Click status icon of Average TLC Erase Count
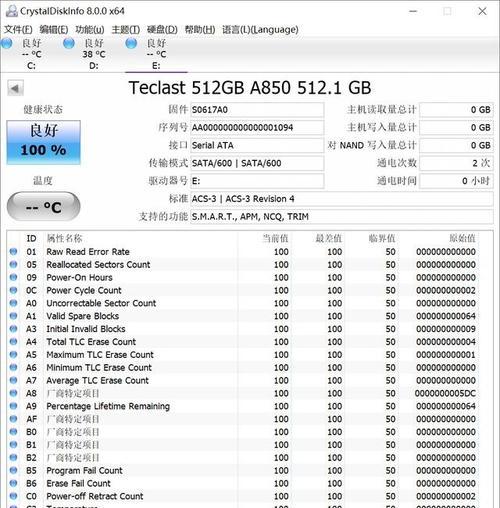500x508 pixels. 13,380
